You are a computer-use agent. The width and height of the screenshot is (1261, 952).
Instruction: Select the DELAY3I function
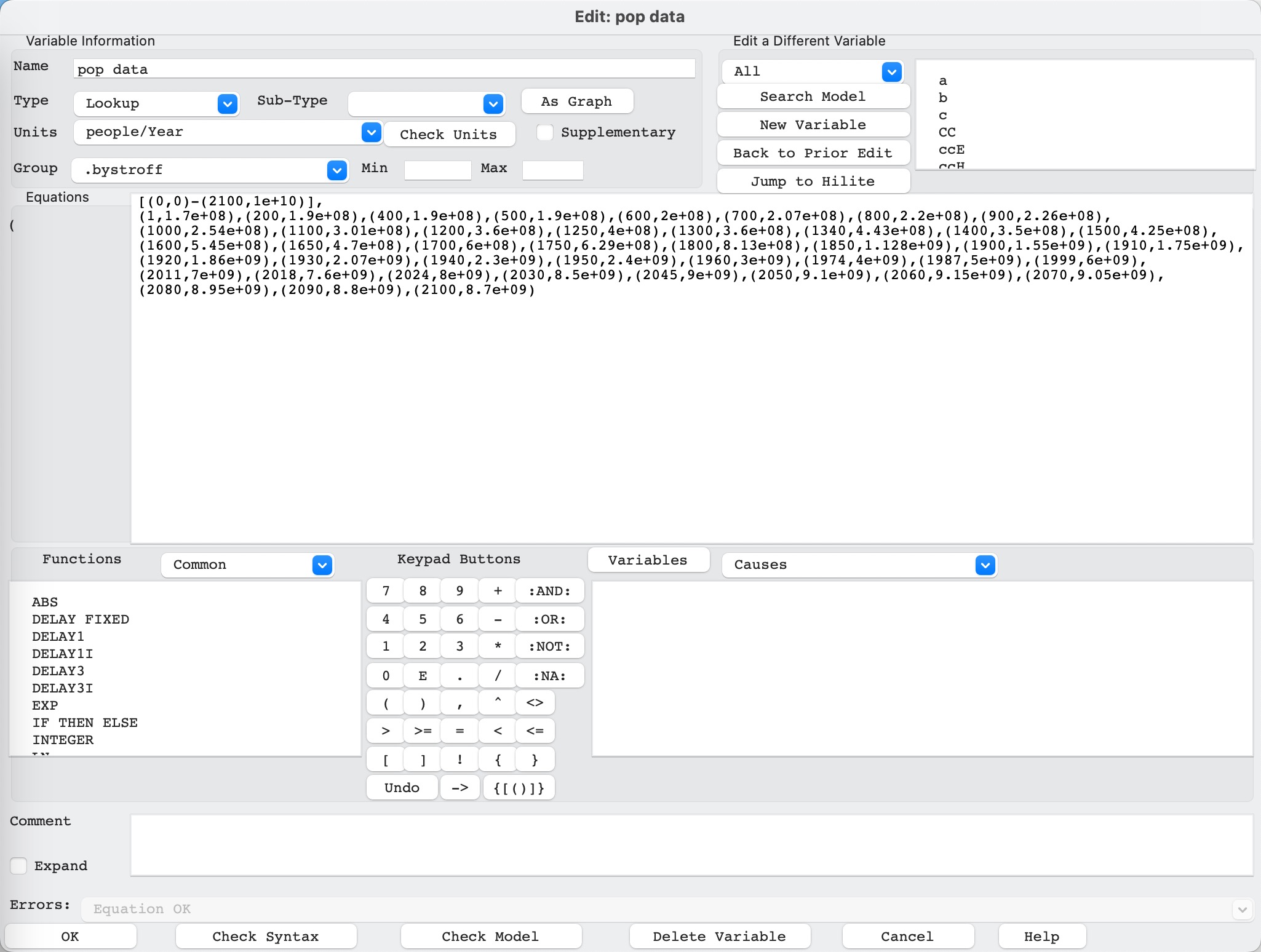click(63, 688)
